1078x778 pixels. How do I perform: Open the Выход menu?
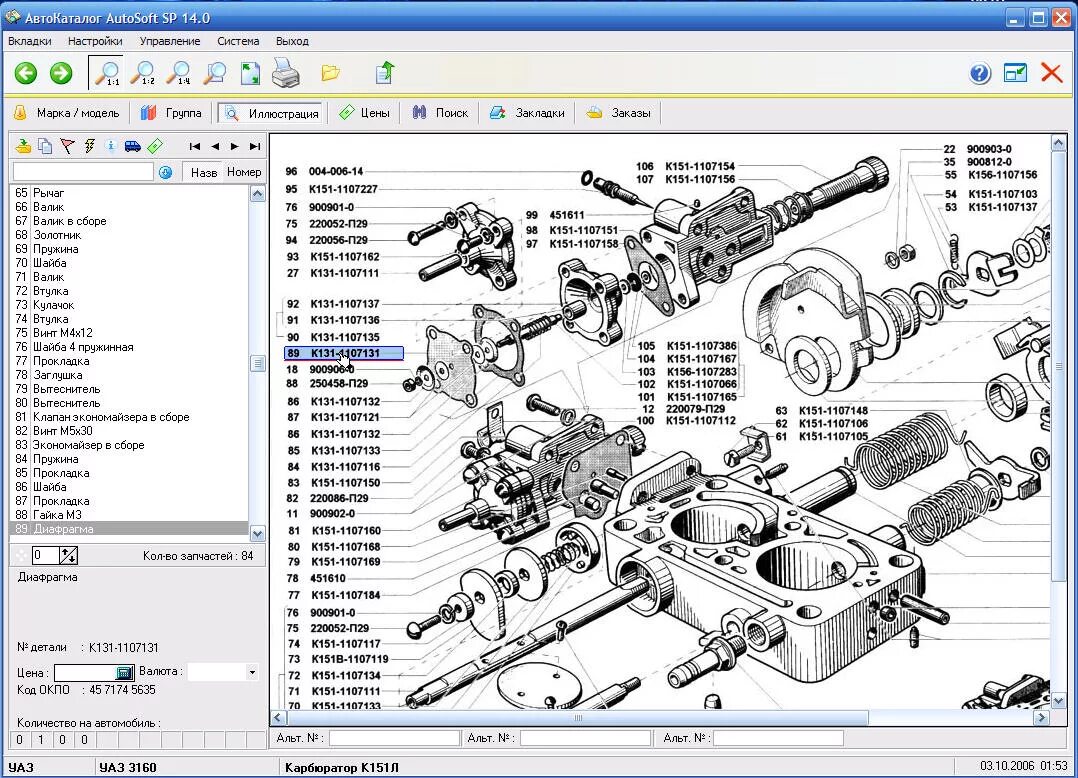point(292,41)
